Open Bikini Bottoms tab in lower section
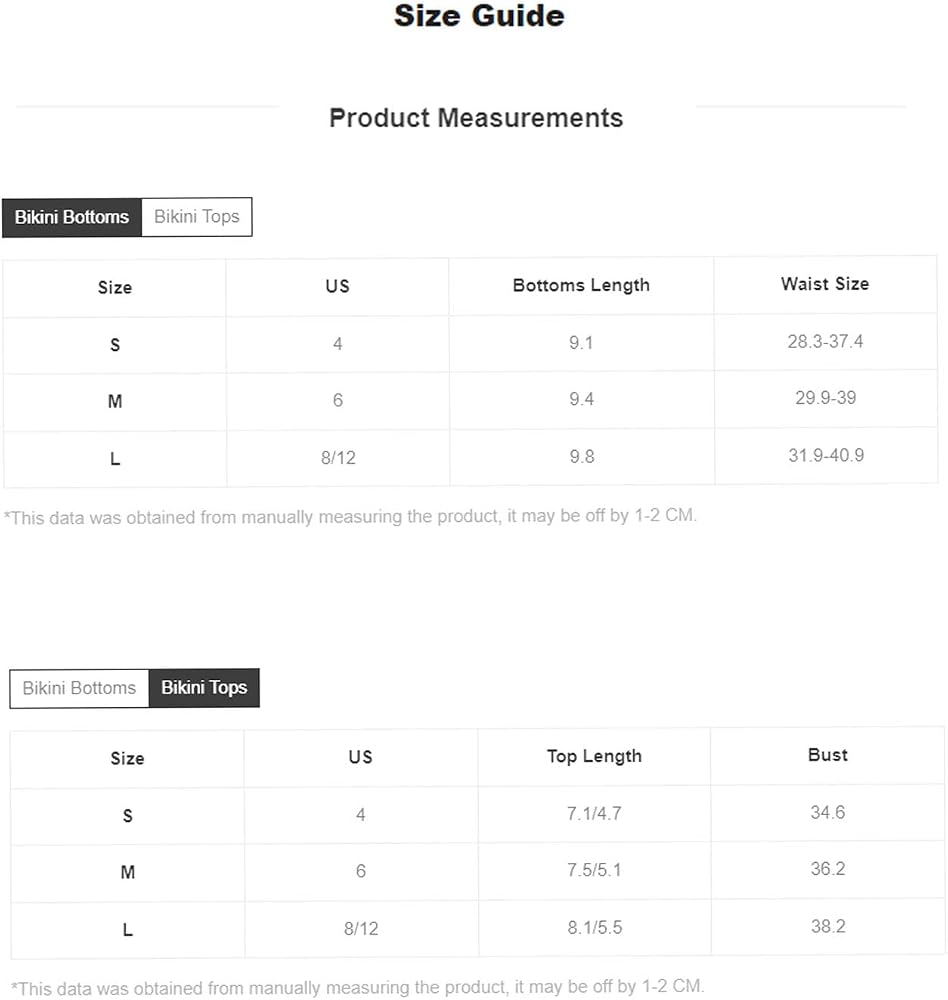Image resolution: width=948 pixels, height=1000 pixels. [79, 688]
